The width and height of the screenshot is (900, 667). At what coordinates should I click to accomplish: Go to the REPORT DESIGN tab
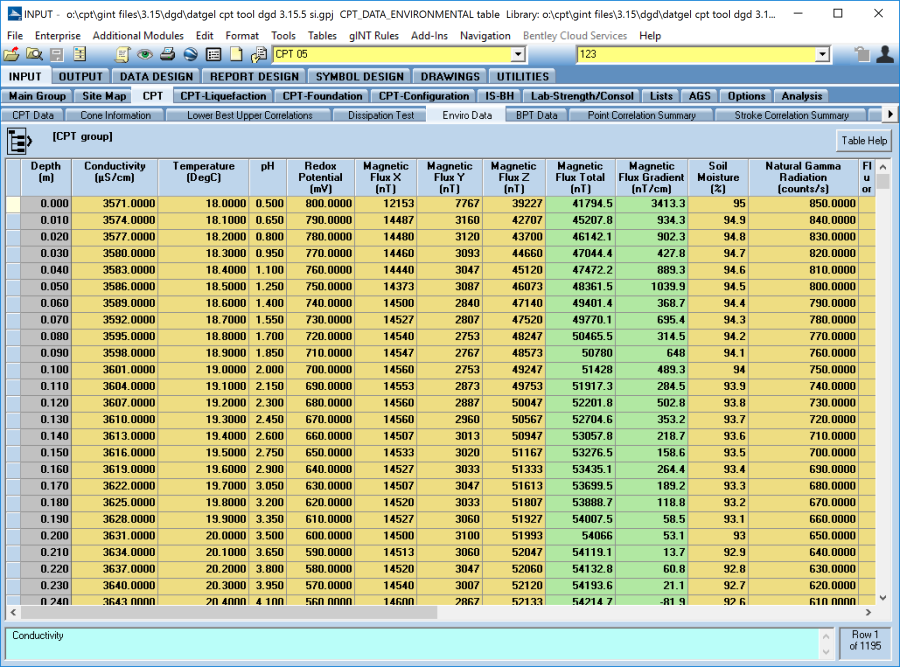tap(253, 76)
